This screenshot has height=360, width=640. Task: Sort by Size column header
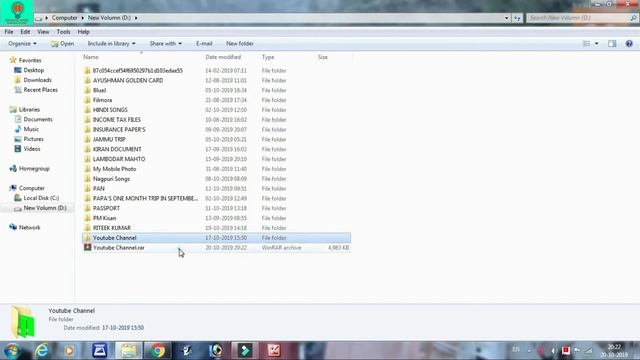(x=323, y=57)
